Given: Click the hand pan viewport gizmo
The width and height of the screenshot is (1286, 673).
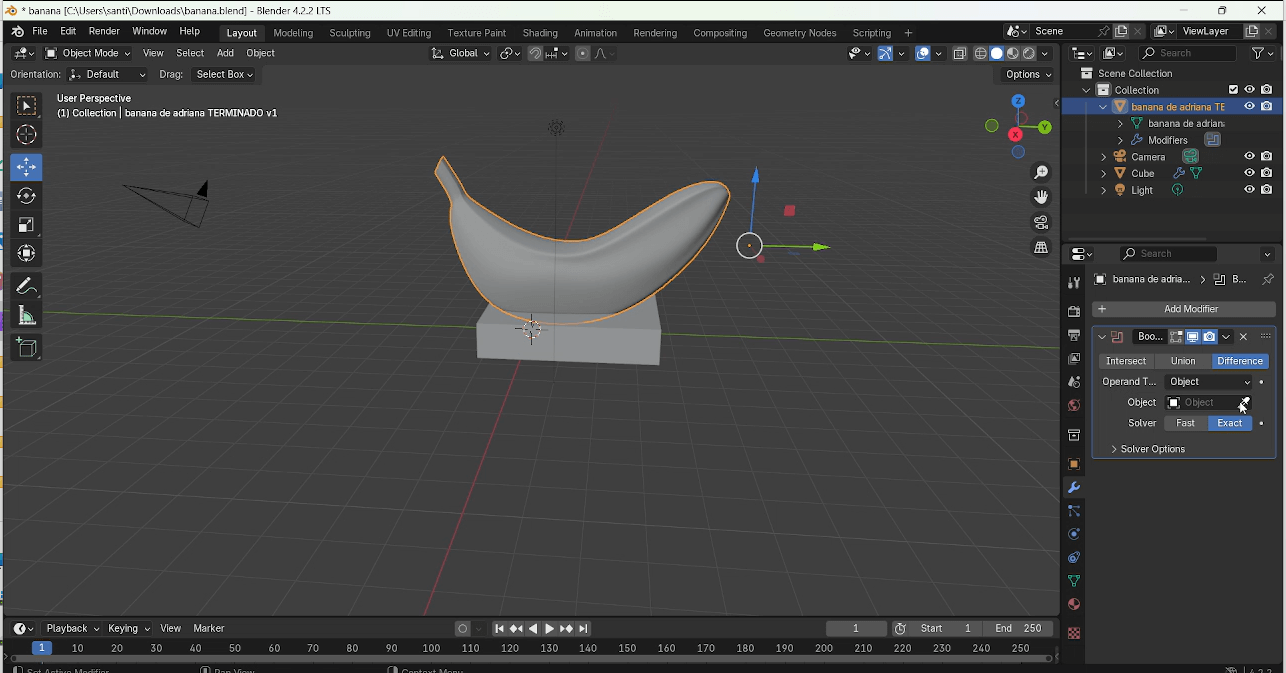Looking at the screenshot, I should (1041, 197).
